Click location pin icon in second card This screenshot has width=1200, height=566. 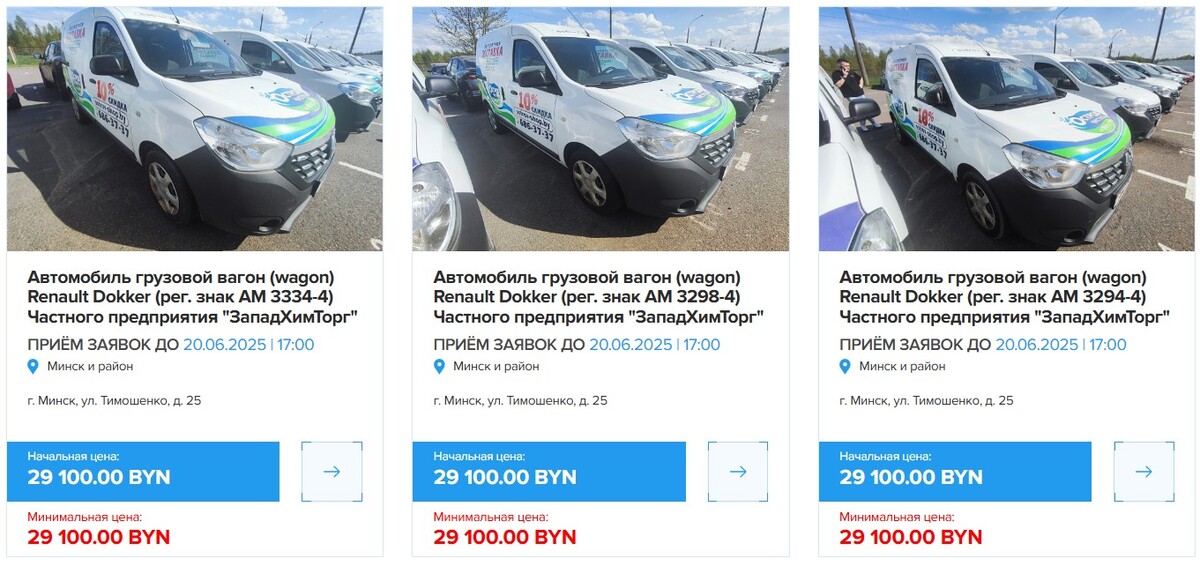coord(440,367)
